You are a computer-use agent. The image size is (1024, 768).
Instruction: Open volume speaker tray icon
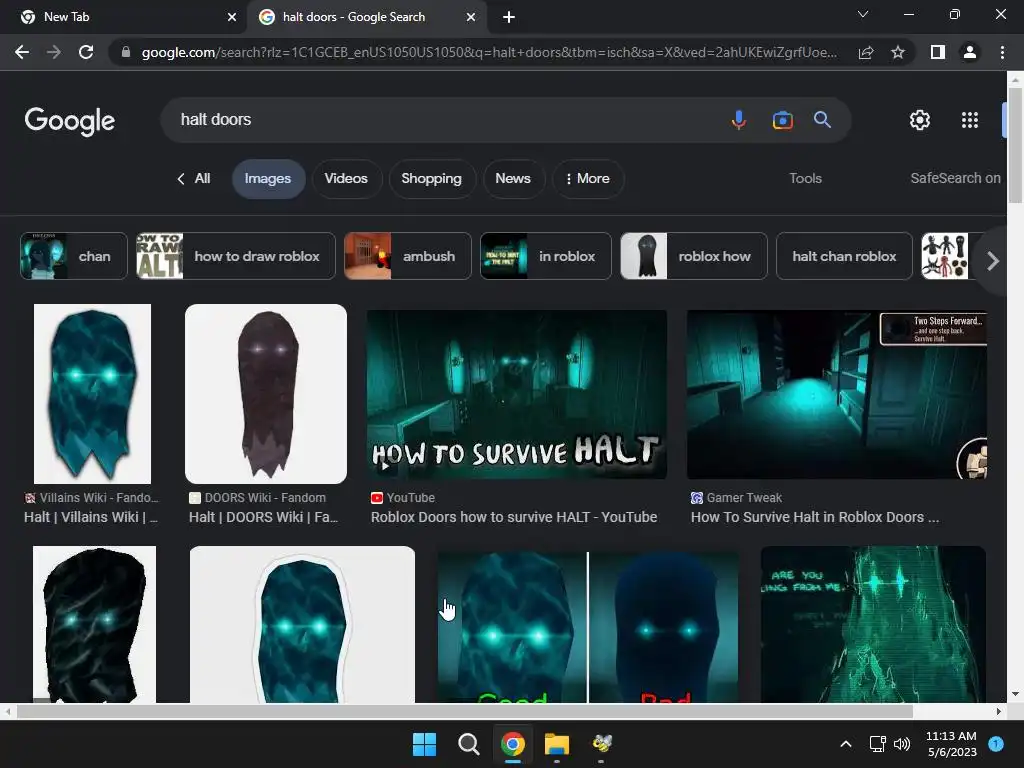click(x=902, y=744)
